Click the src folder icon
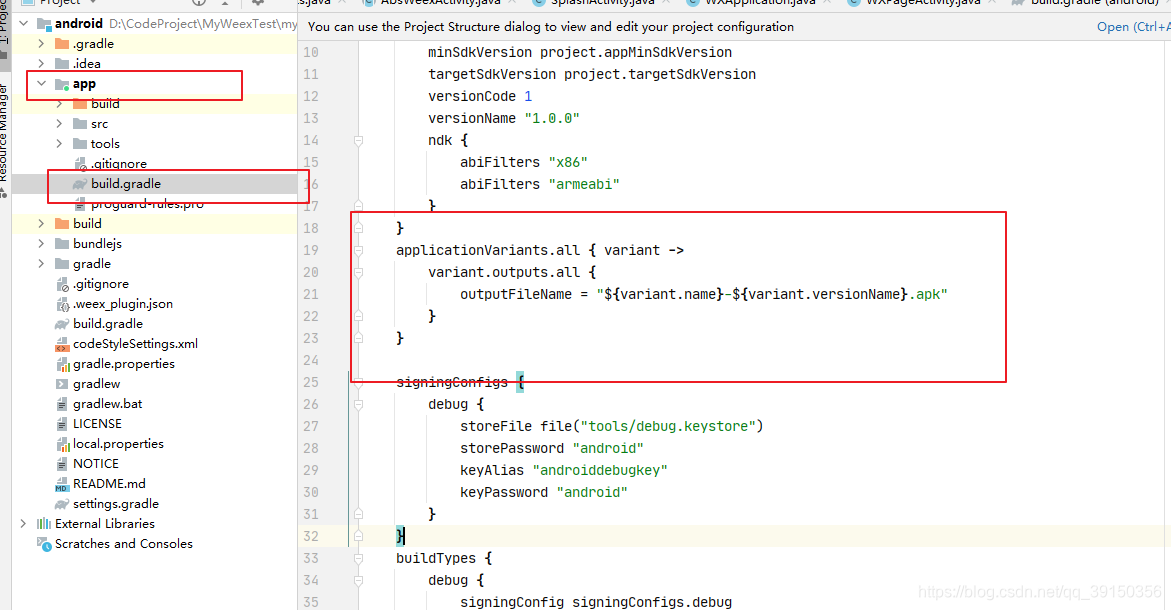1171x610 pixels. 80,124
